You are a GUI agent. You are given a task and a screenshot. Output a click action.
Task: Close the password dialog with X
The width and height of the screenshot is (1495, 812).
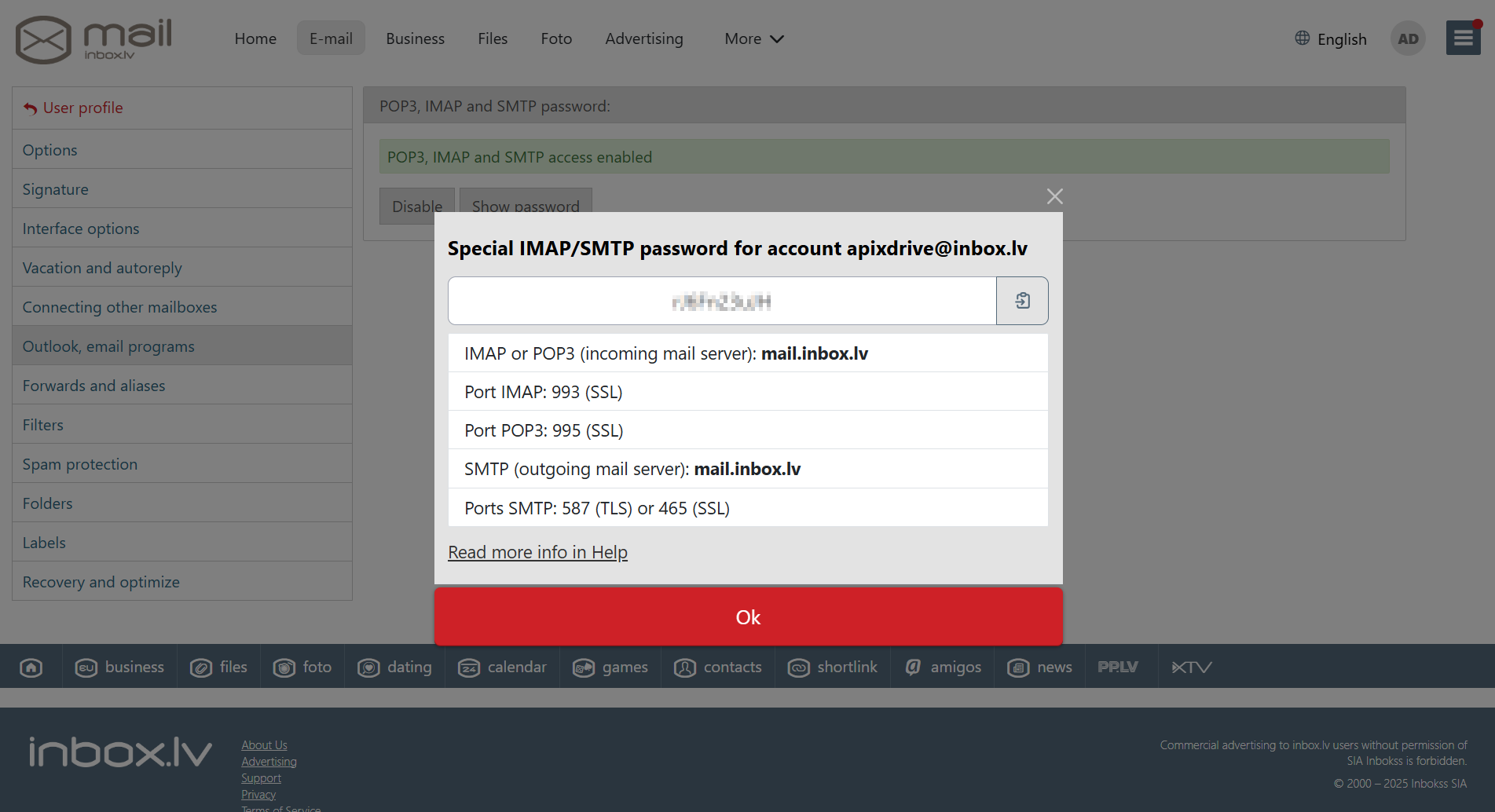tap(1054, 196)
